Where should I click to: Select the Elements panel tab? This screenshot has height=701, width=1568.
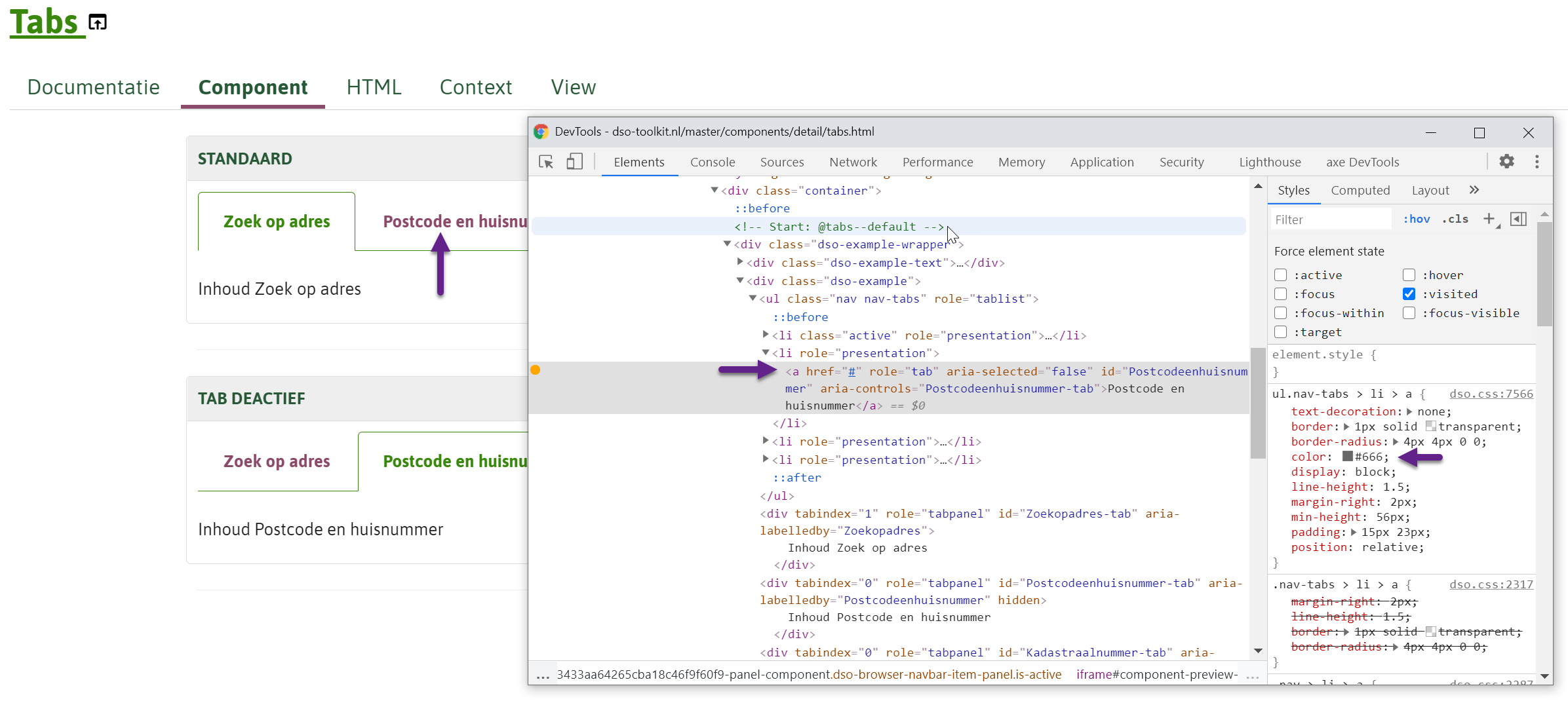coord(639,162)
